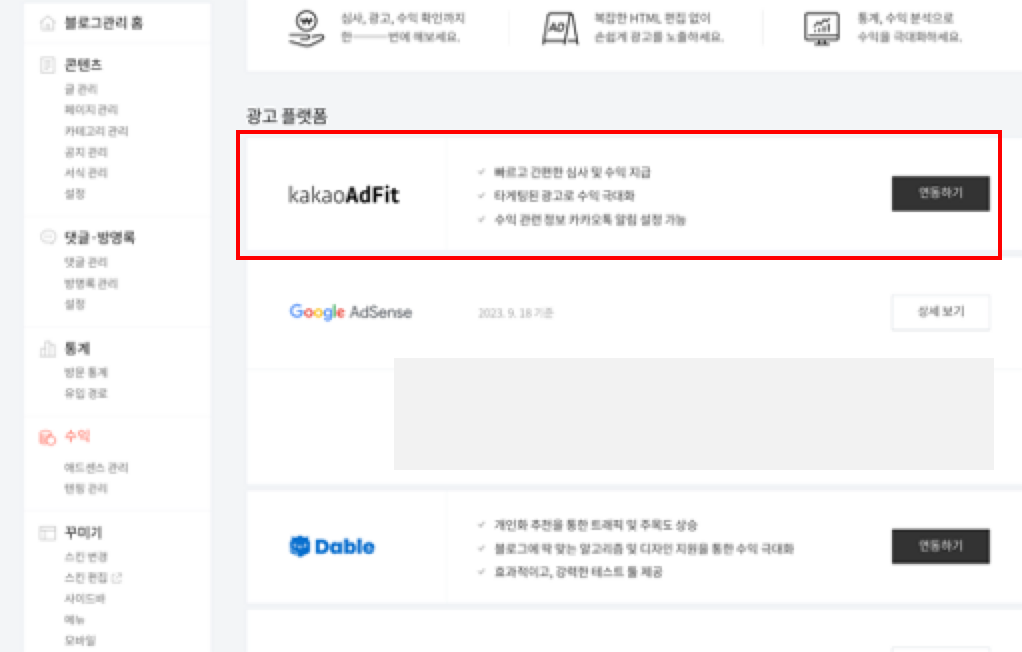Open 텐핑 관리 under 수익

click(86, 488)
